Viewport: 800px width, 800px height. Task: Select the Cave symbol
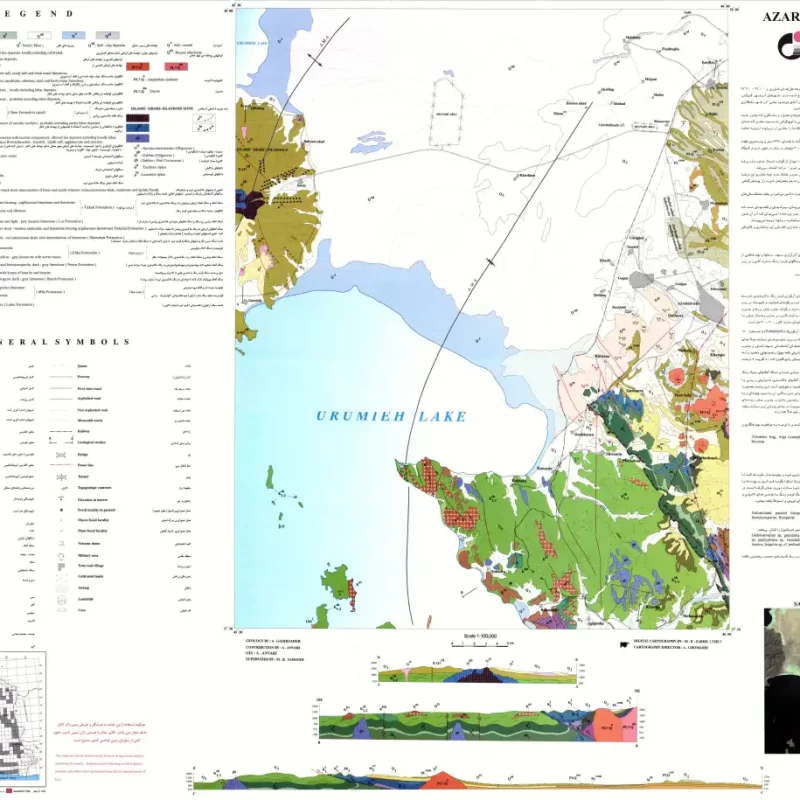61,610
